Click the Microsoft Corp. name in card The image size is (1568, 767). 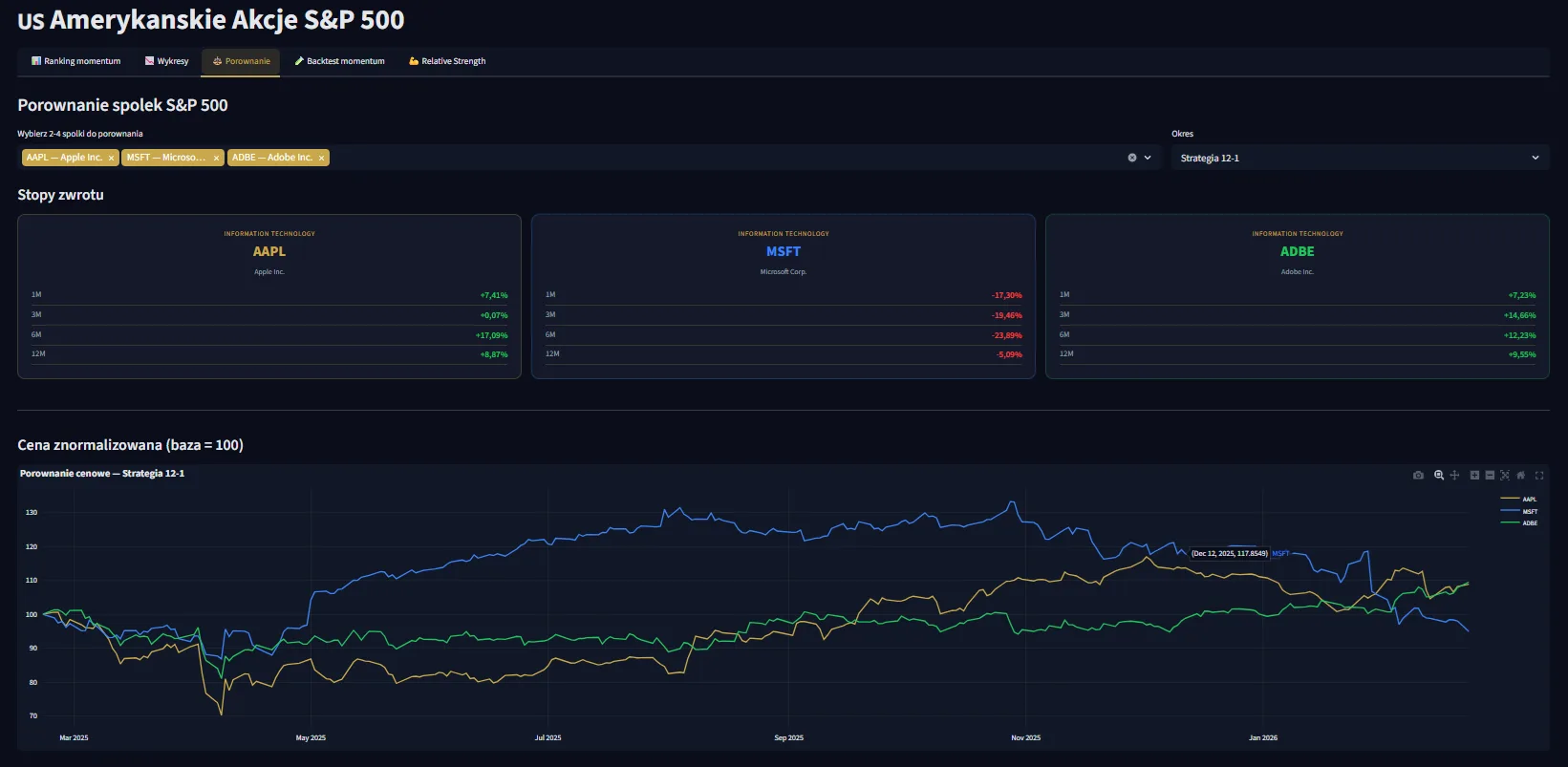(784, 272)
